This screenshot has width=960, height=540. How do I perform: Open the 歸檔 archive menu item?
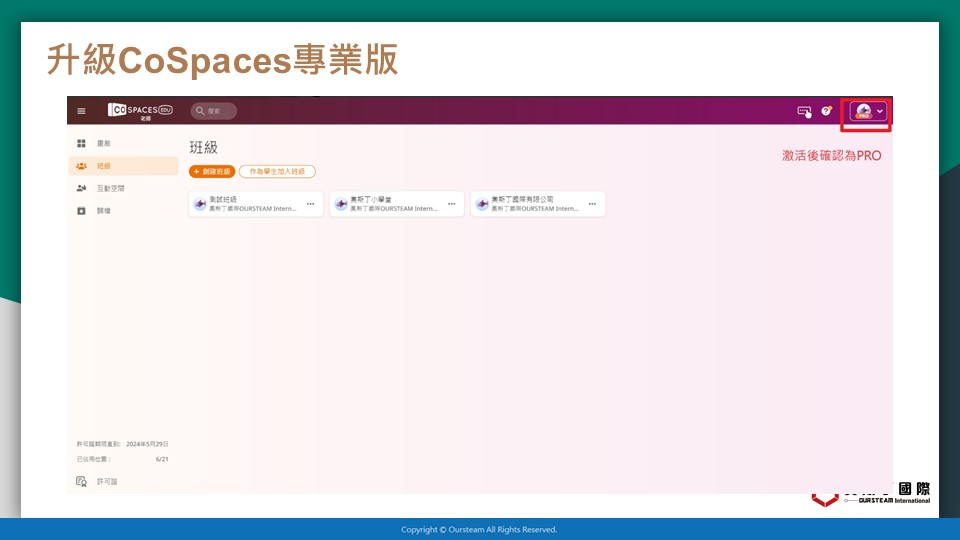point(123,211)
